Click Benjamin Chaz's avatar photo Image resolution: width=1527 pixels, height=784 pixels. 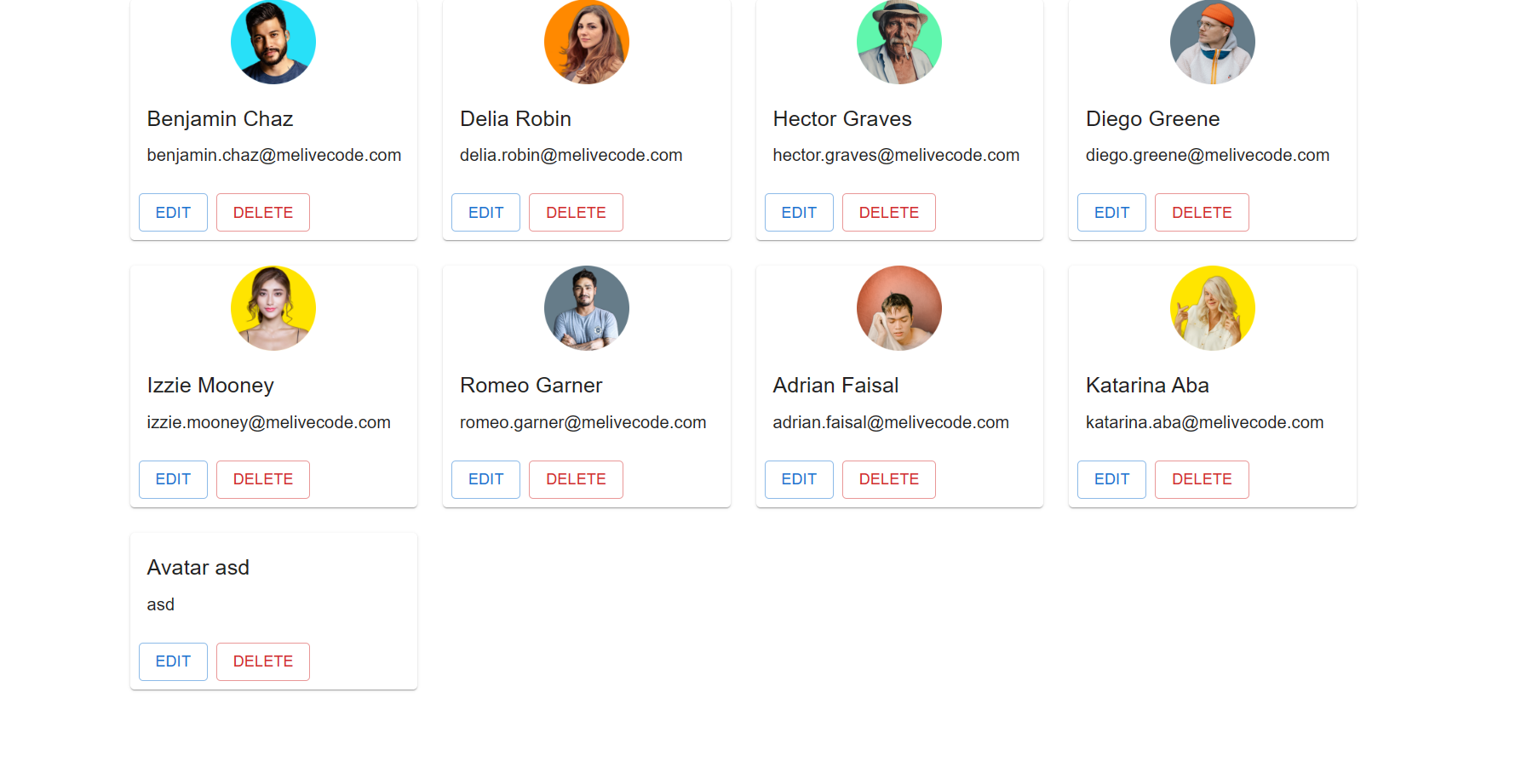(273, 42)
